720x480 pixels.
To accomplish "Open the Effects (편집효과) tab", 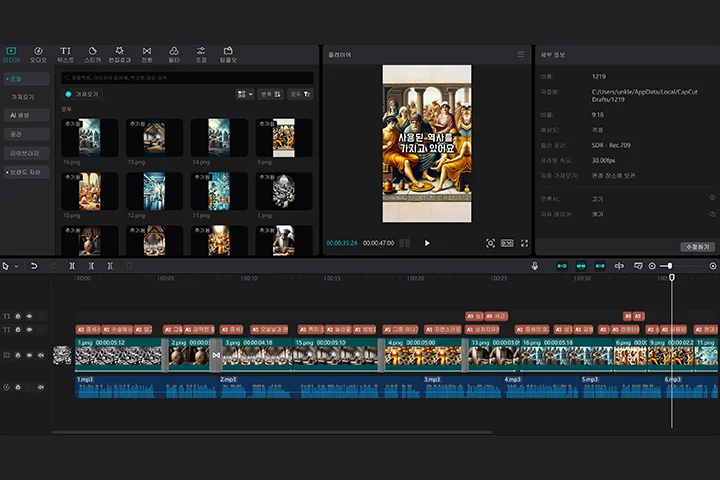I will [119, 54].
